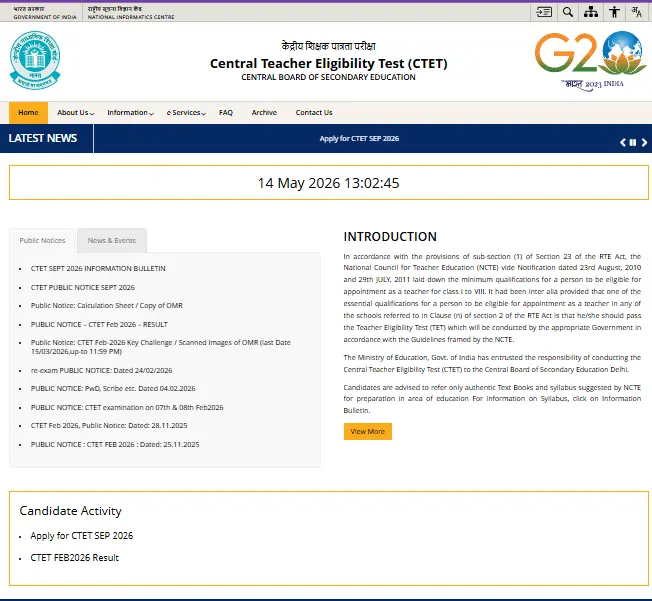Open re-exam PUBLIC NOTICE dated 24/02/2026
The height and width of the screenshot is (601, 652).
pyautogui.click(x=101, y=370)
